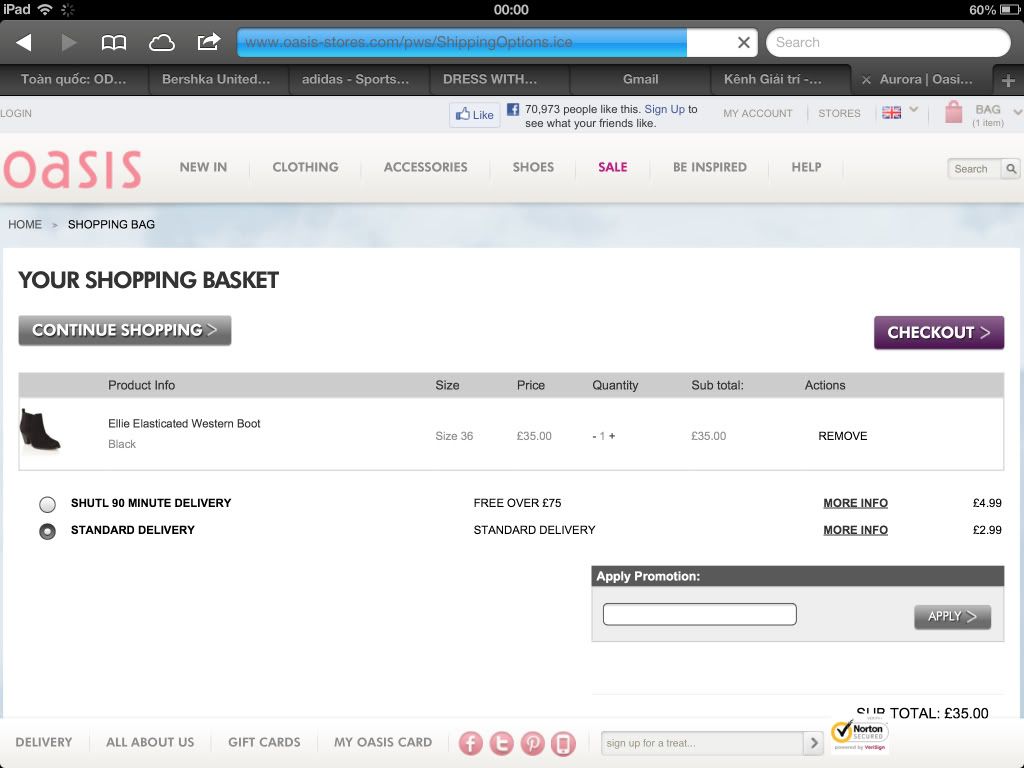Click the black boot product thumbnail
Viewport: 1024px width, 768px height.
(41, 430)
